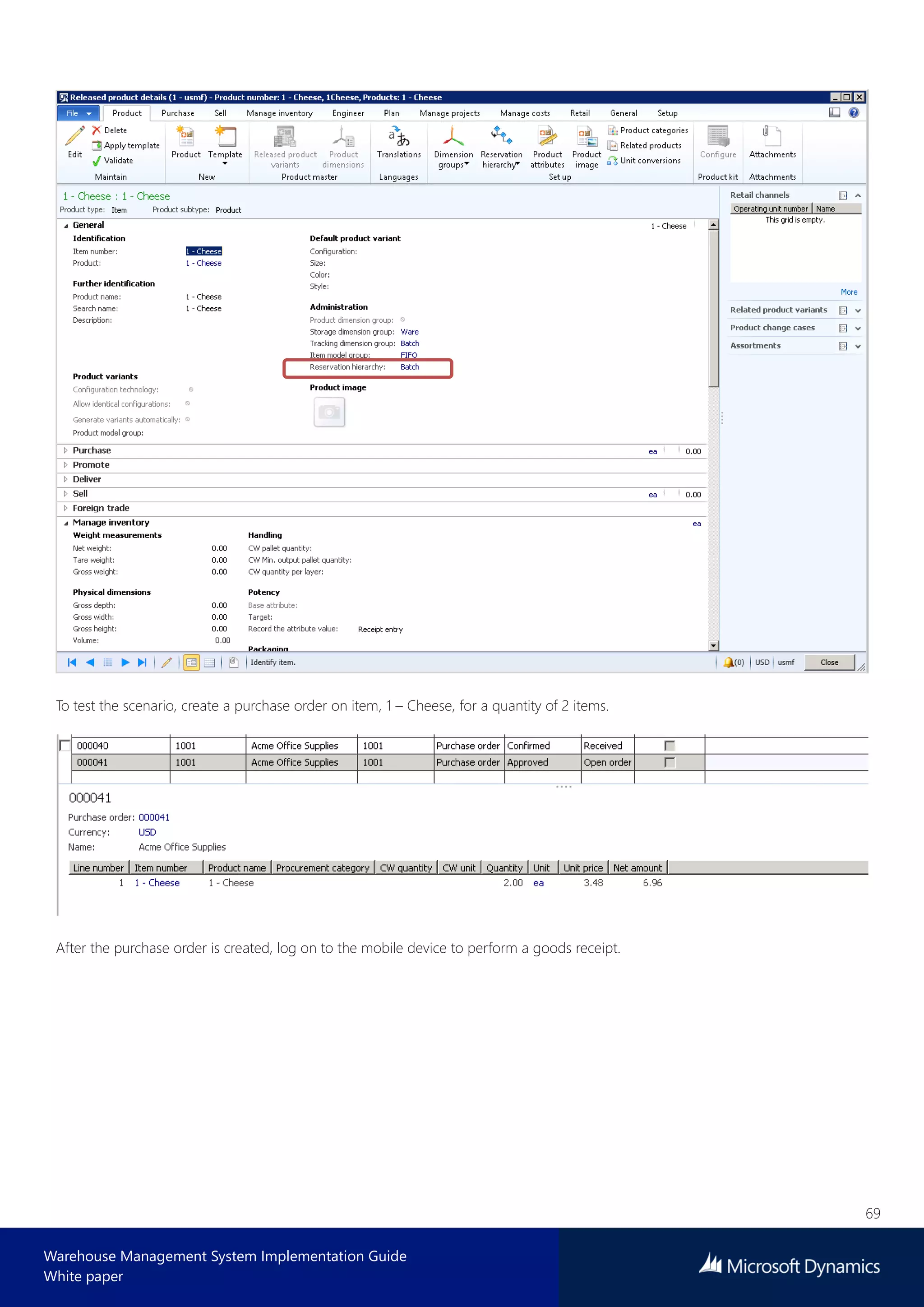The image size is (924, 1307).
Task: Go to last record arrow
Action: coord(143,663)
